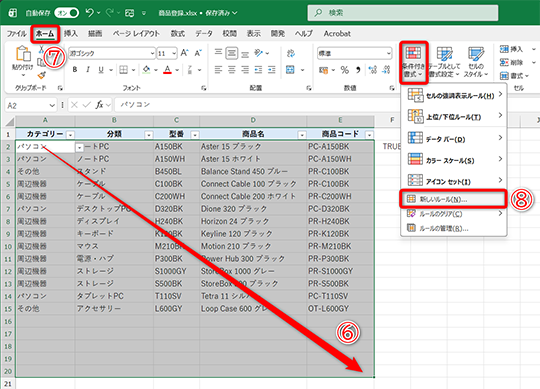Open ルールのクリア submenu
This screenshot has height=389, width=540.
(454, 214)
